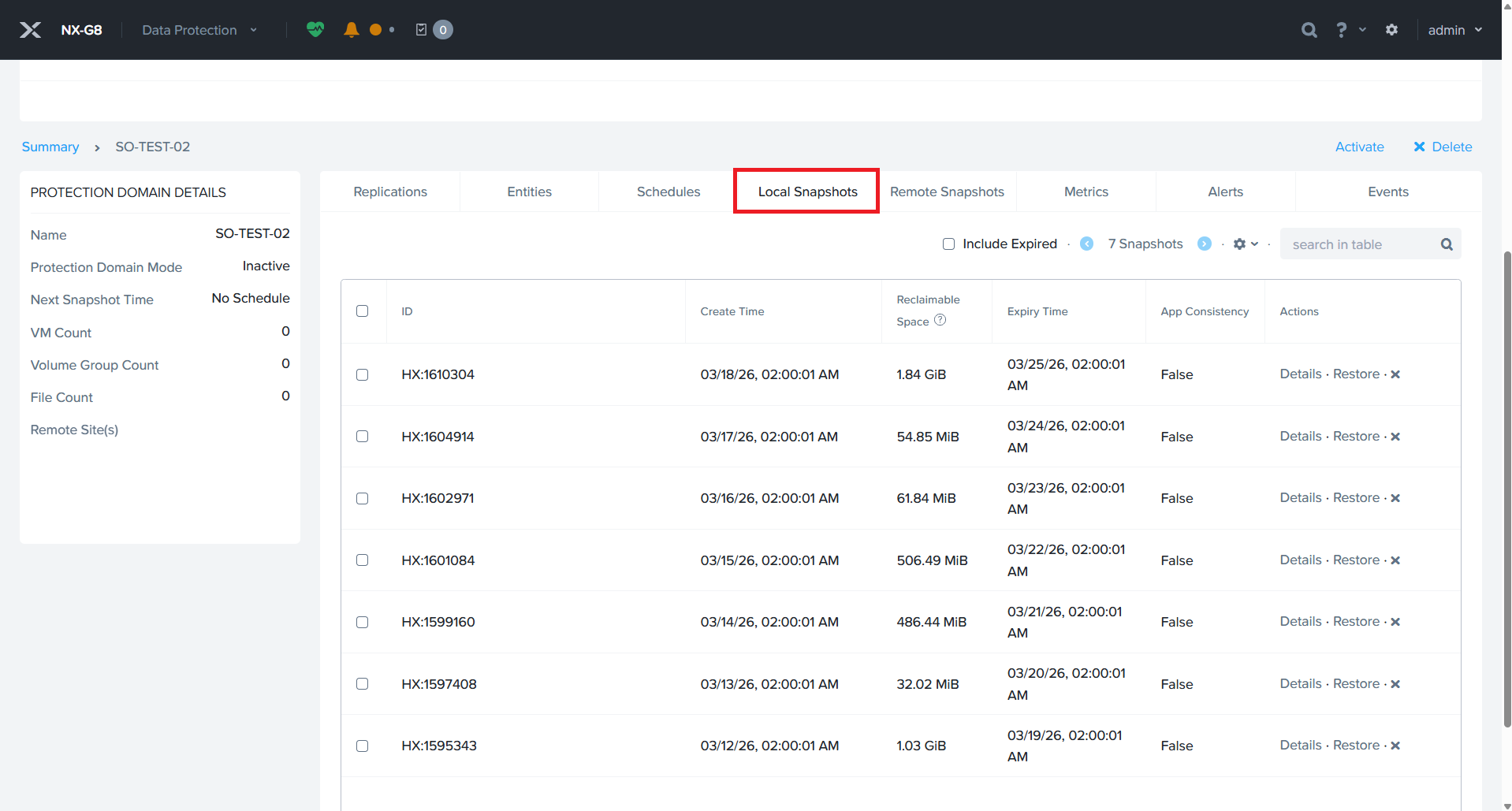
Task: Go to next snapshots page arrow
Action: point(1204,244)
